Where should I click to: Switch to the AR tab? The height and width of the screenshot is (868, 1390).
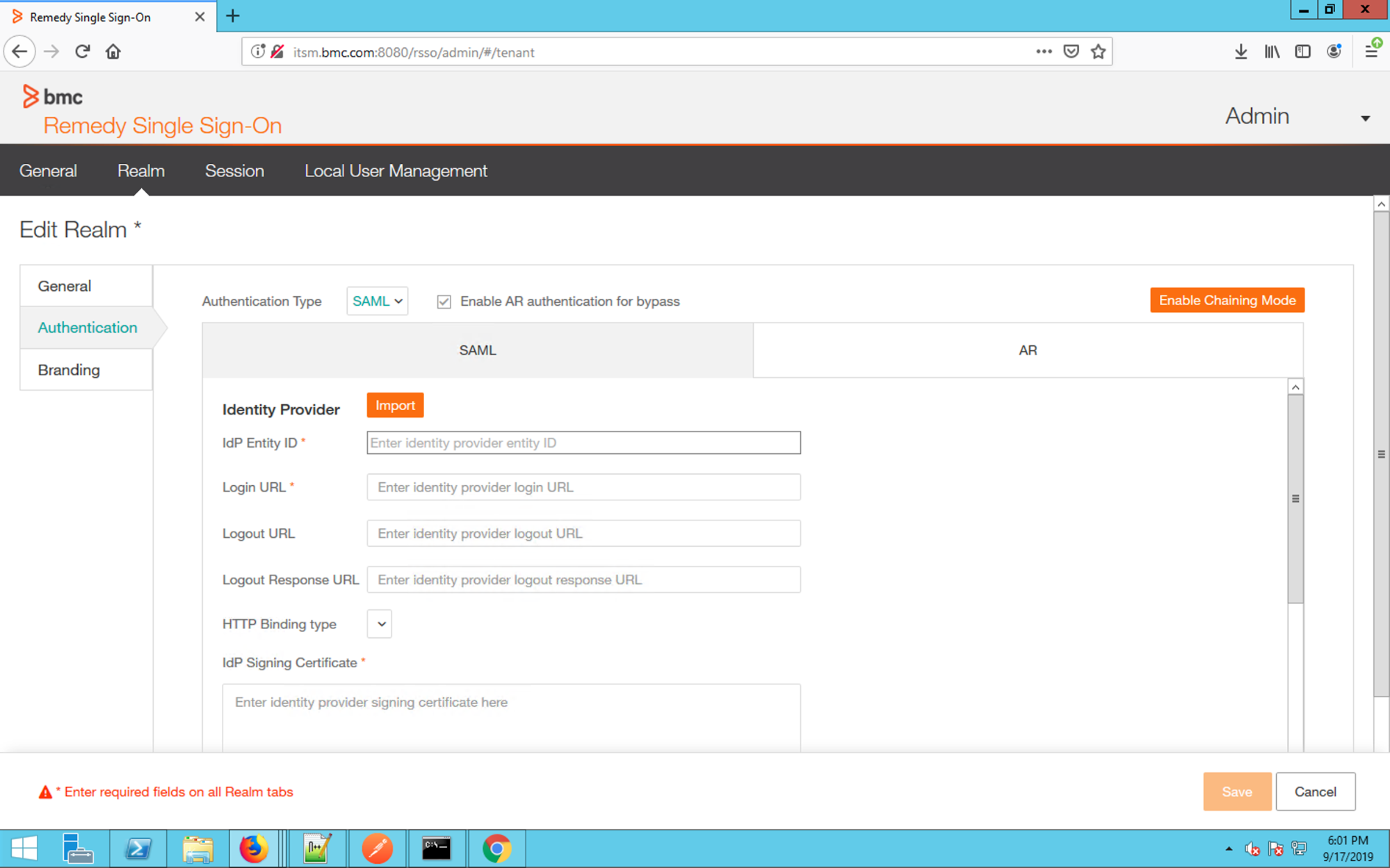tap(1028, 350)
